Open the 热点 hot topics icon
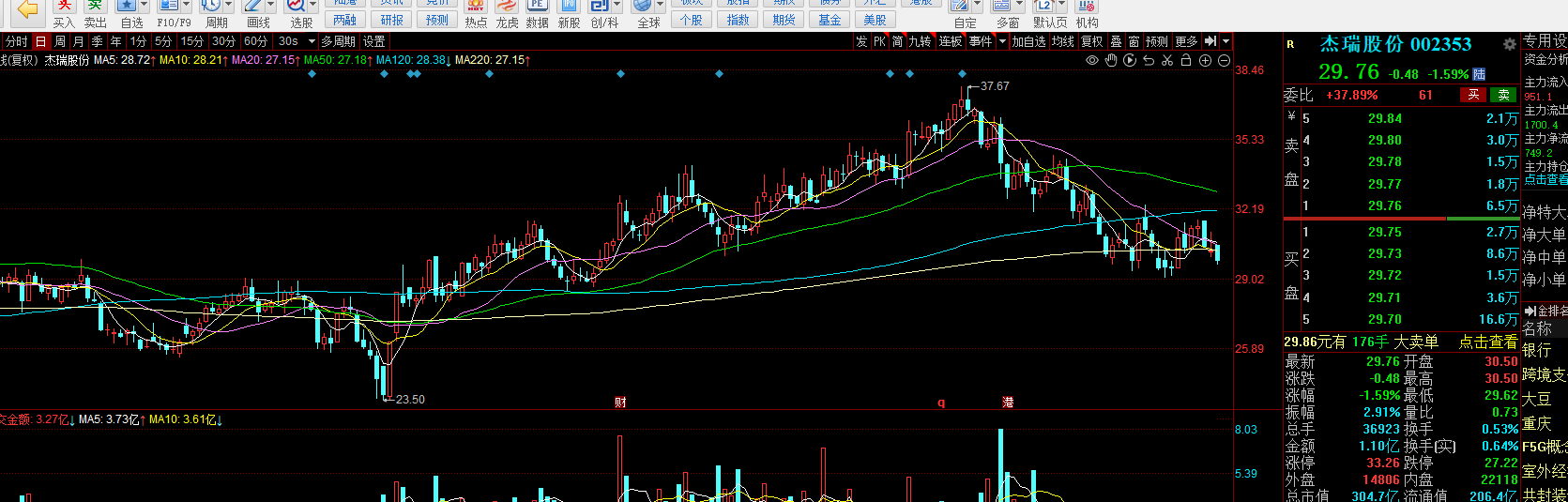Screen dimensions: 1568x502 (x=476, y=14)
